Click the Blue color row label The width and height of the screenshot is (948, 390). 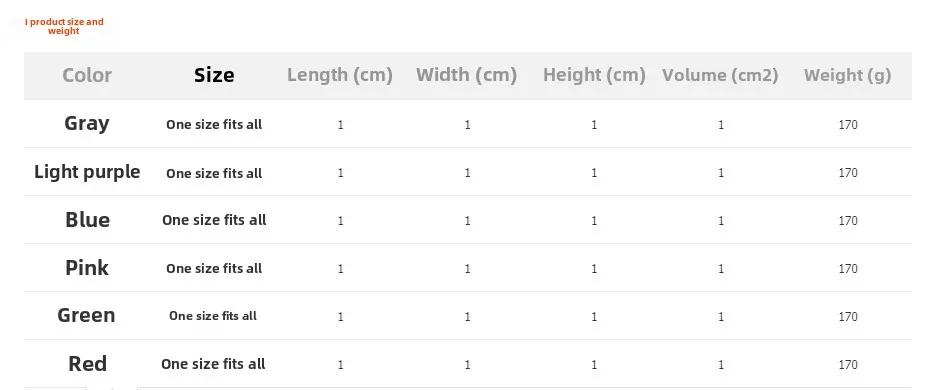click(87, 219)
